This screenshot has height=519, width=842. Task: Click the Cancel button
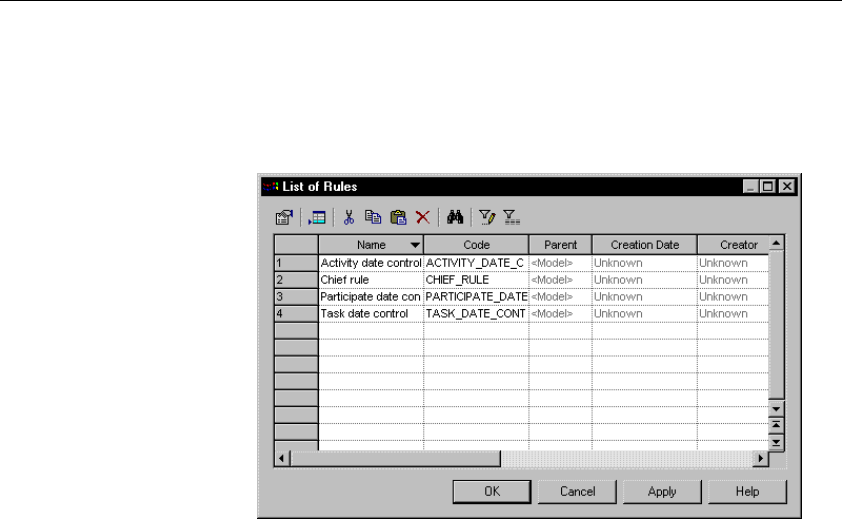tap(577, 492)
